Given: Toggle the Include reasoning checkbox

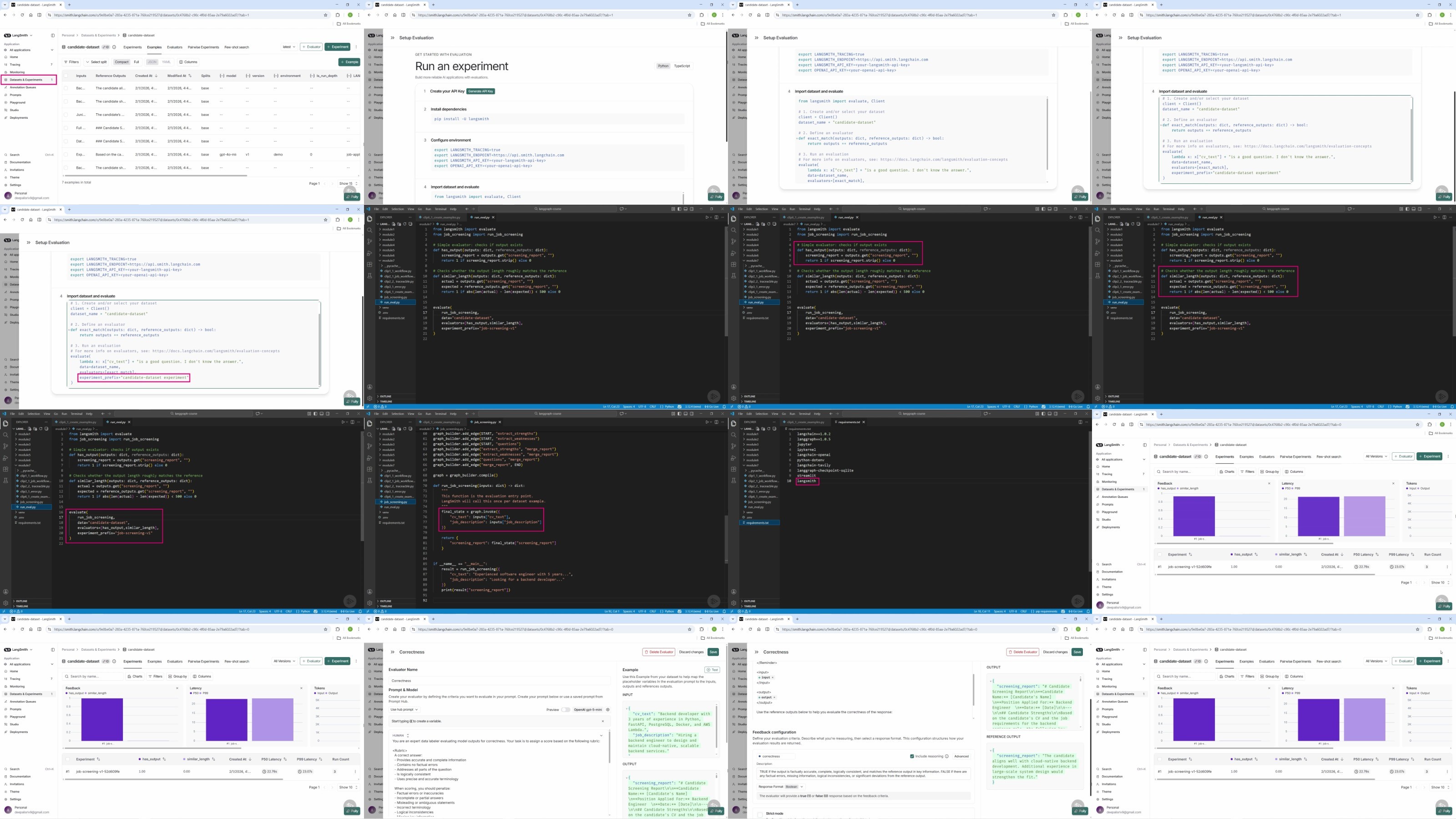Looking at the screenshot, I should 912,756.
